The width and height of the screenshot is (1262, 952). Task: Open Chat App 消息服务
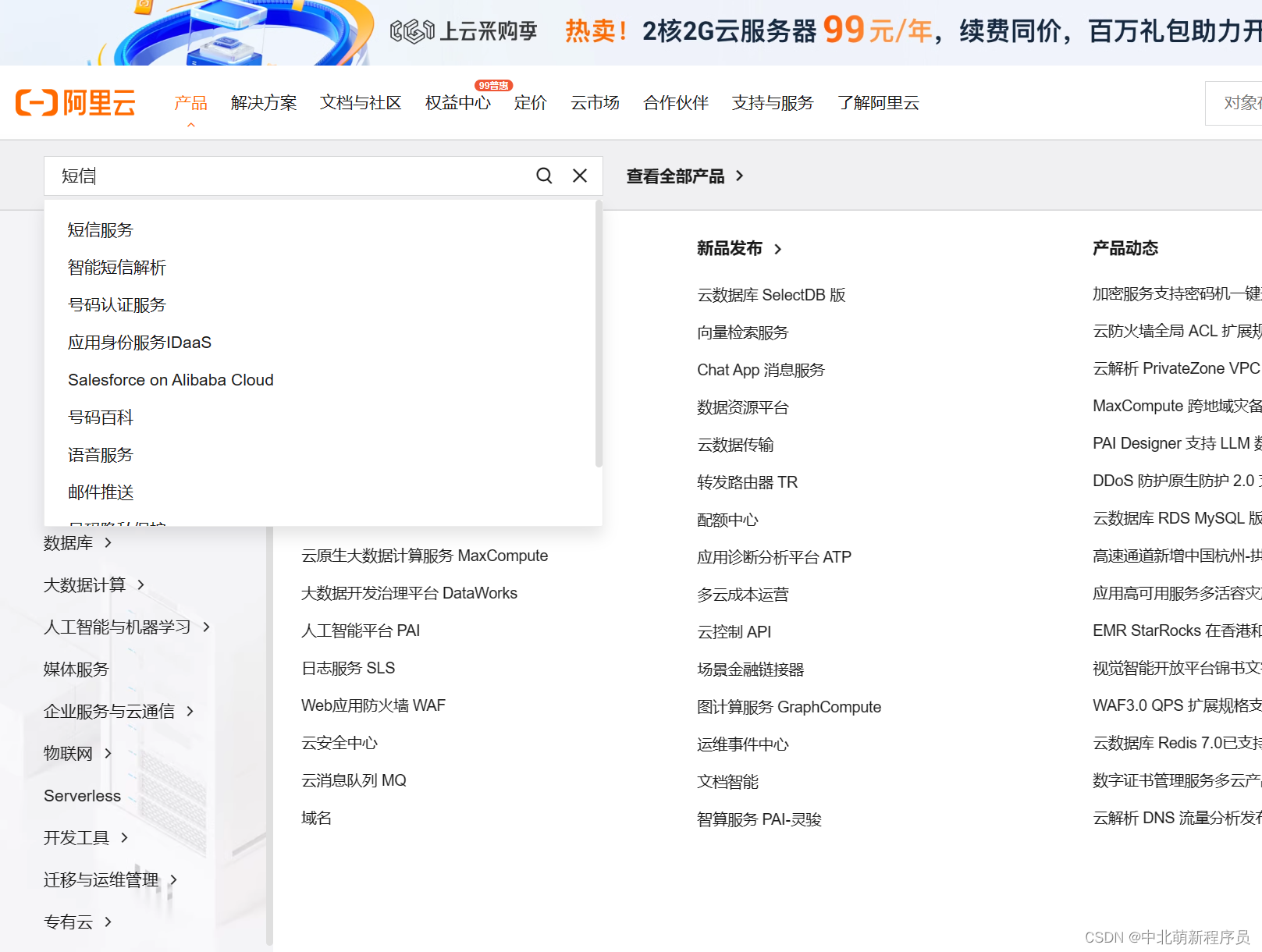(761, 370)
